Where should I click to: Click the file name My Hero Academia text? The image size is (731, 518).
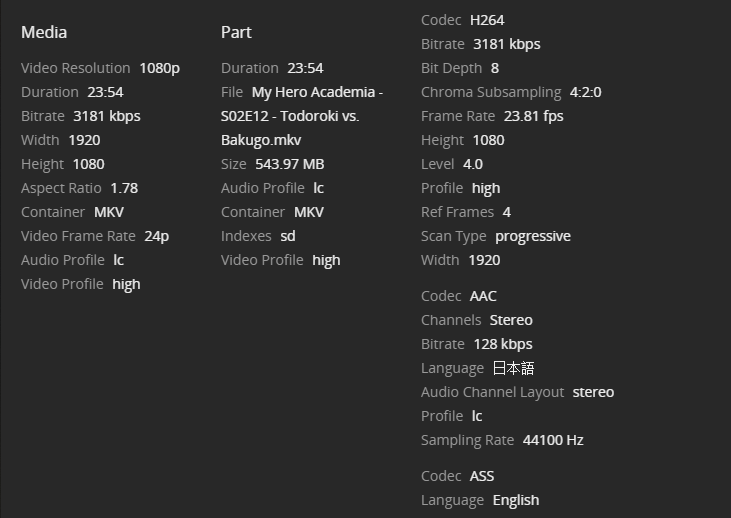317,92
